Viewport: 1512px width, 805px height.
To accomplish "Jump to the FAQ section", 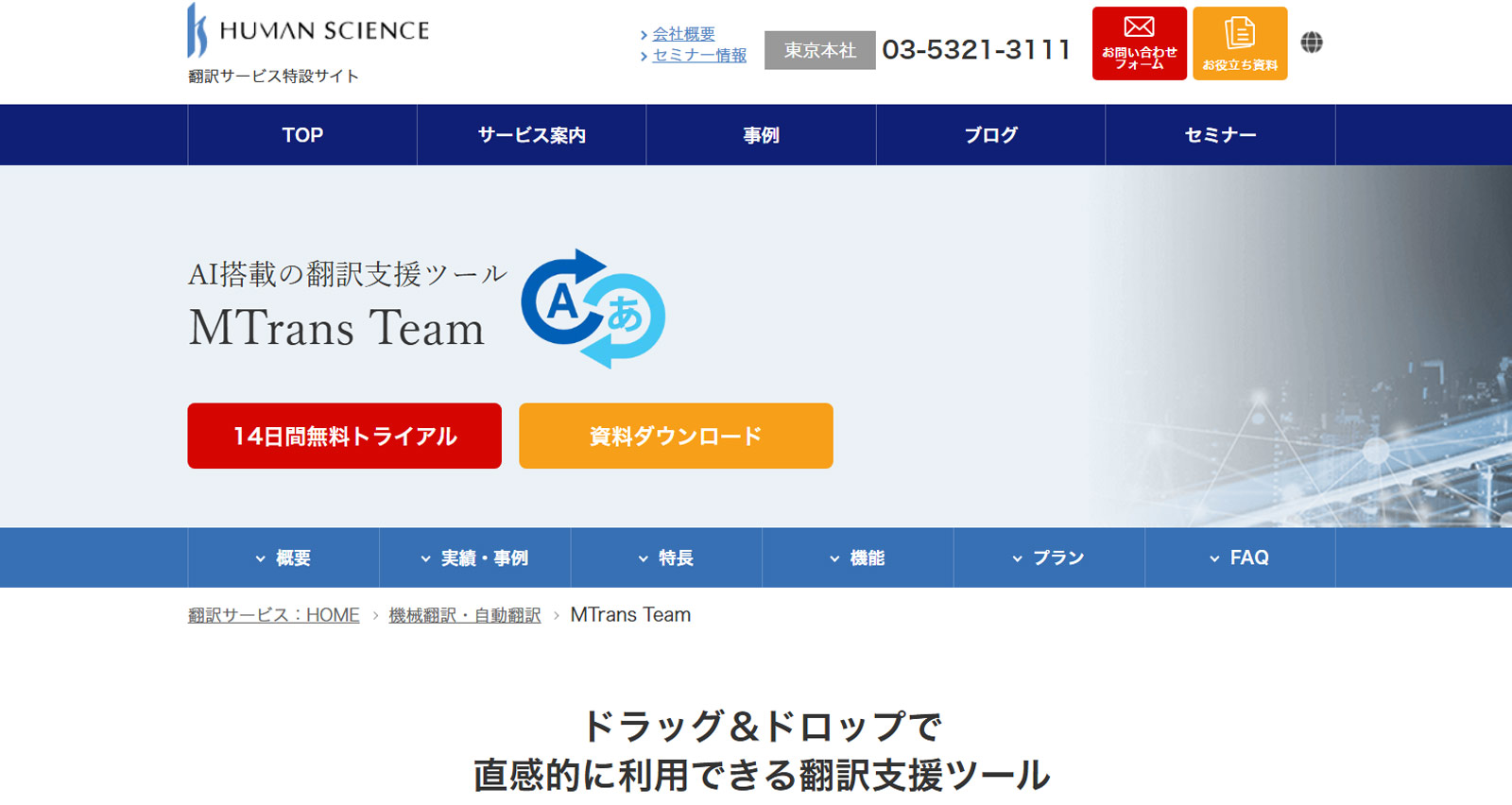I will click(1240, 557).
